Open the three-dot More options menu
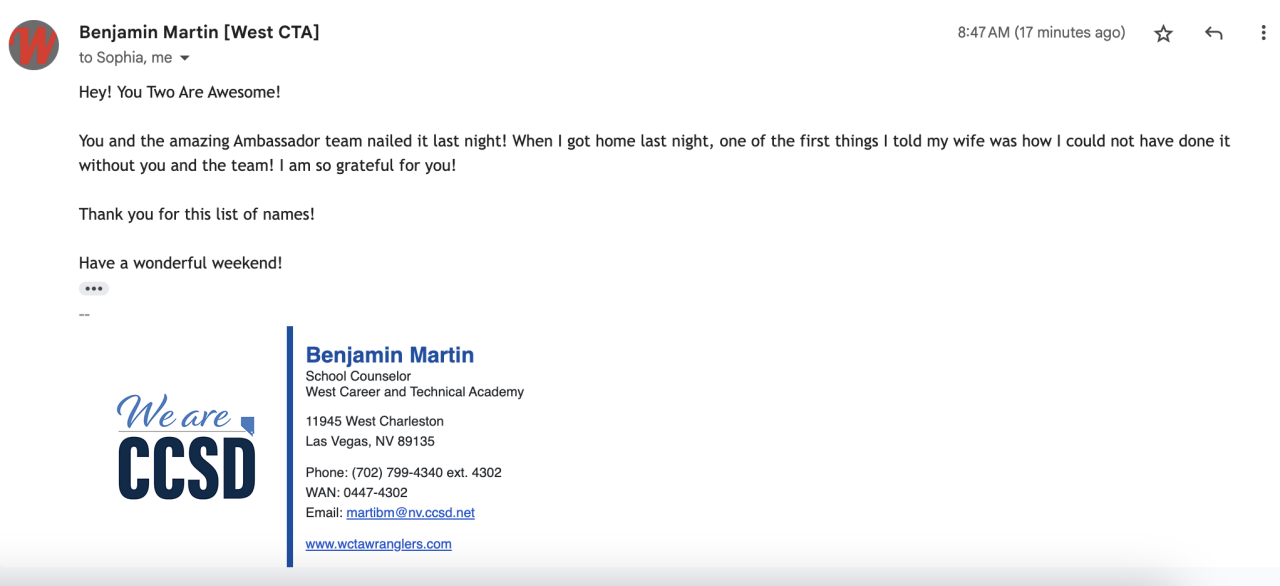 pos(1263,34)
